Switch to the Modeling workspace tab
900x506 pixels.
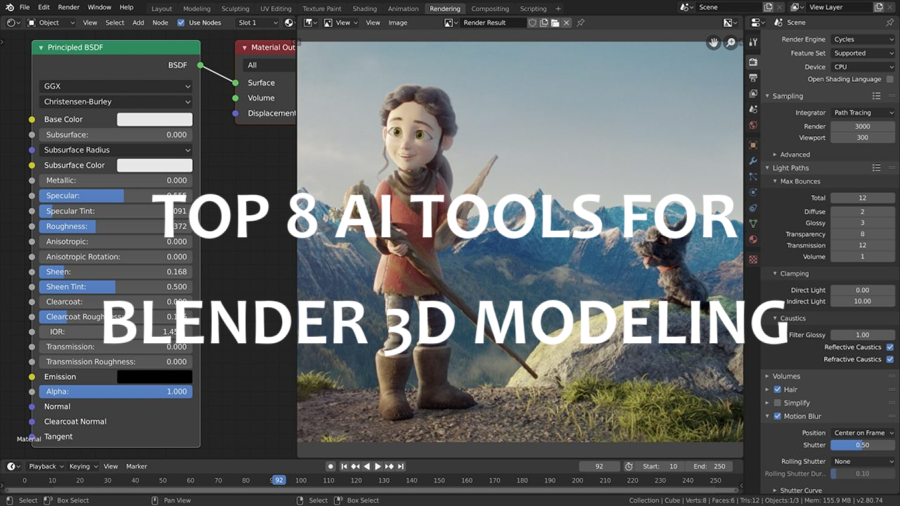pos(196,9)
